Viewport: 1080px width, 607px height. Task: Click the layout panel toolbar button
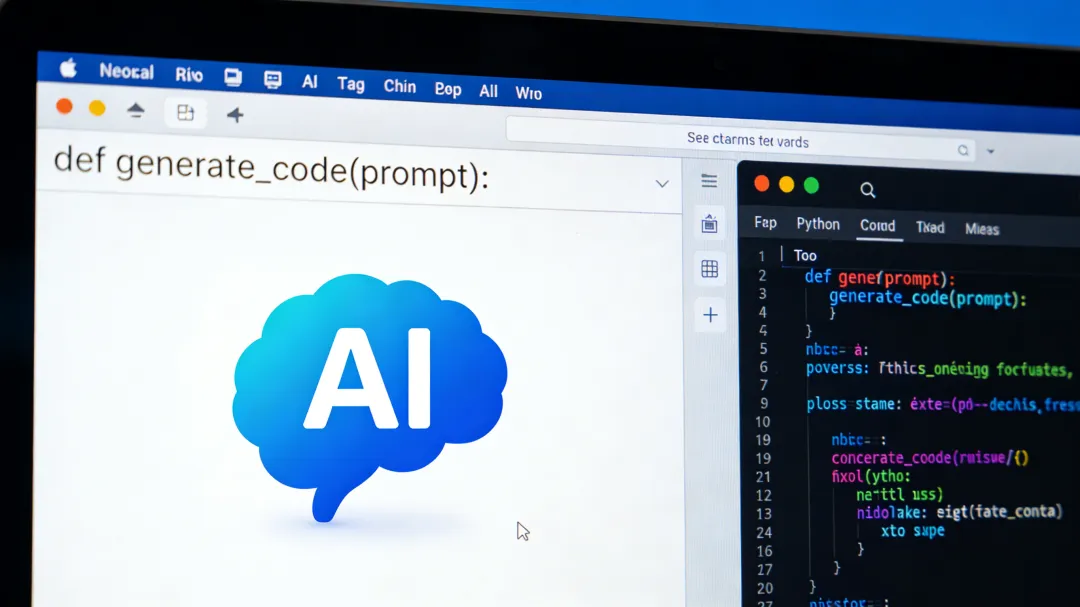pyautogui.click(x=185, y=112)
